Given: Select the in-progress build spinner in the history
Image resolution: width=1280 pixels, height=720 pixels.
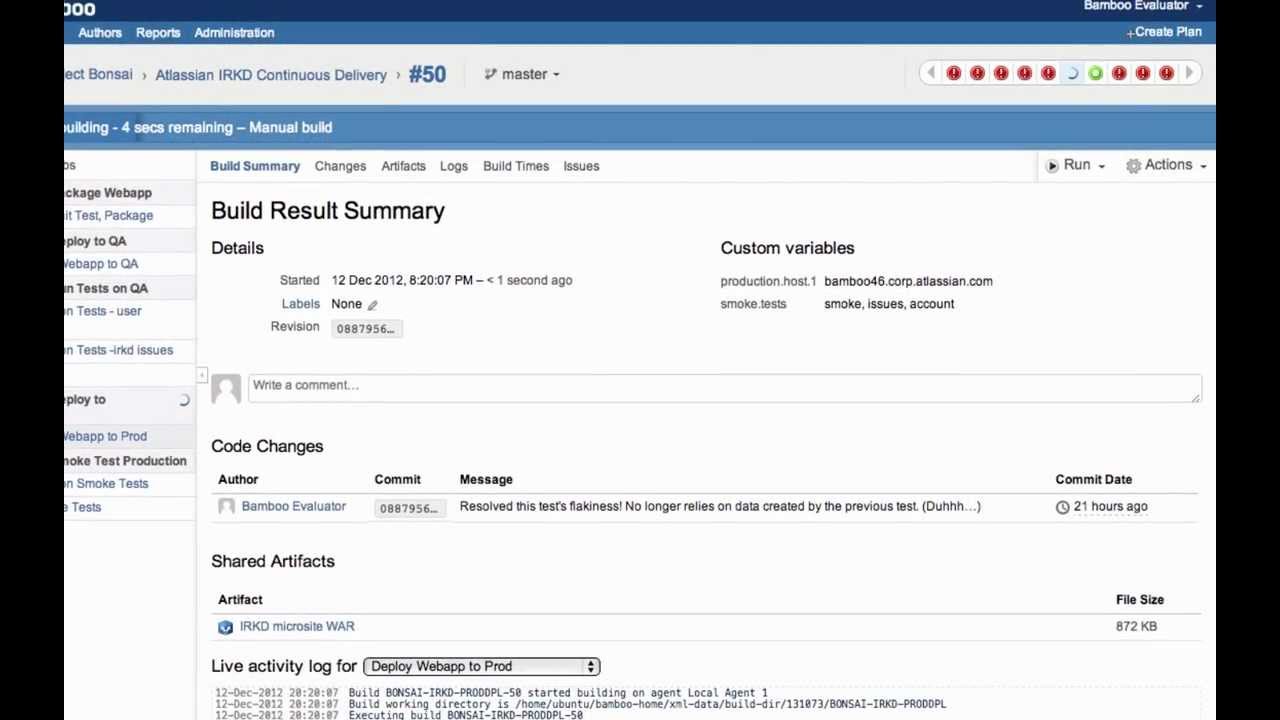Looking at the screenshot, I should (1072, 73).
